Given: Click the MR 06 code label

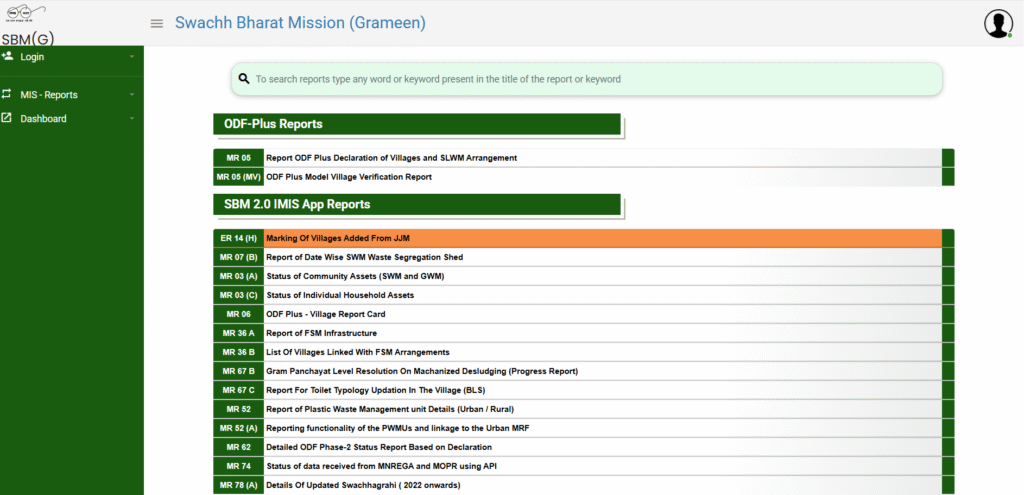Looking at the screenshot, I should [238, 314].
